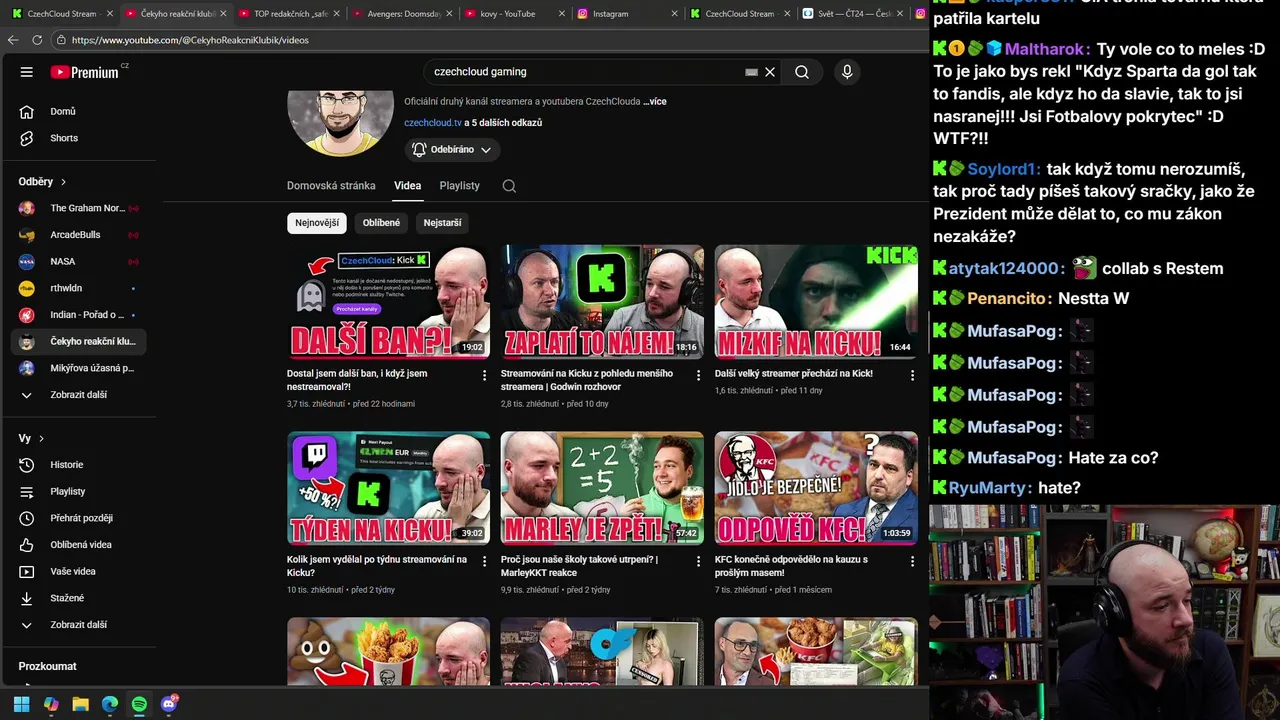Open options menu for 'Streamování na Kicku' video
Image resolution: width=1280 pixels, height=720 pixels.
click(x=698, y=375)
